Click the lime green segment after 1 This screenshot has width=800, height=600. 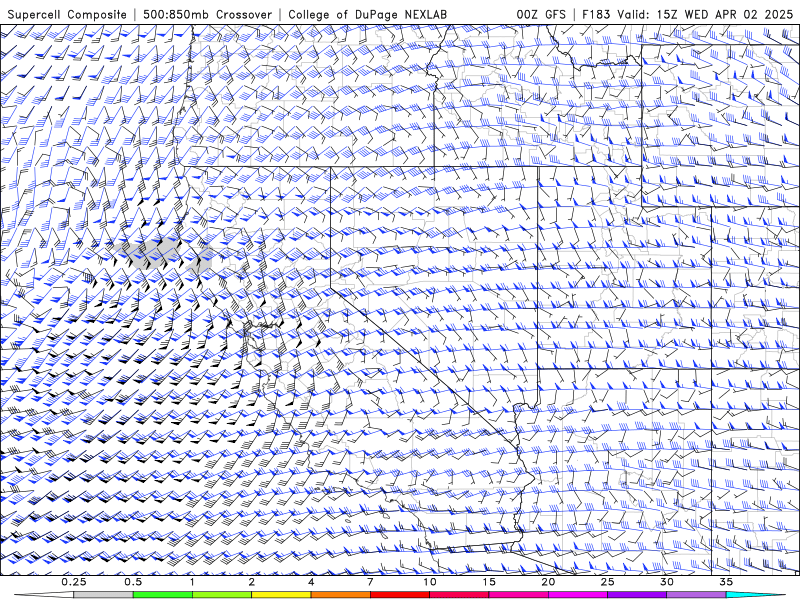point(221,595)
